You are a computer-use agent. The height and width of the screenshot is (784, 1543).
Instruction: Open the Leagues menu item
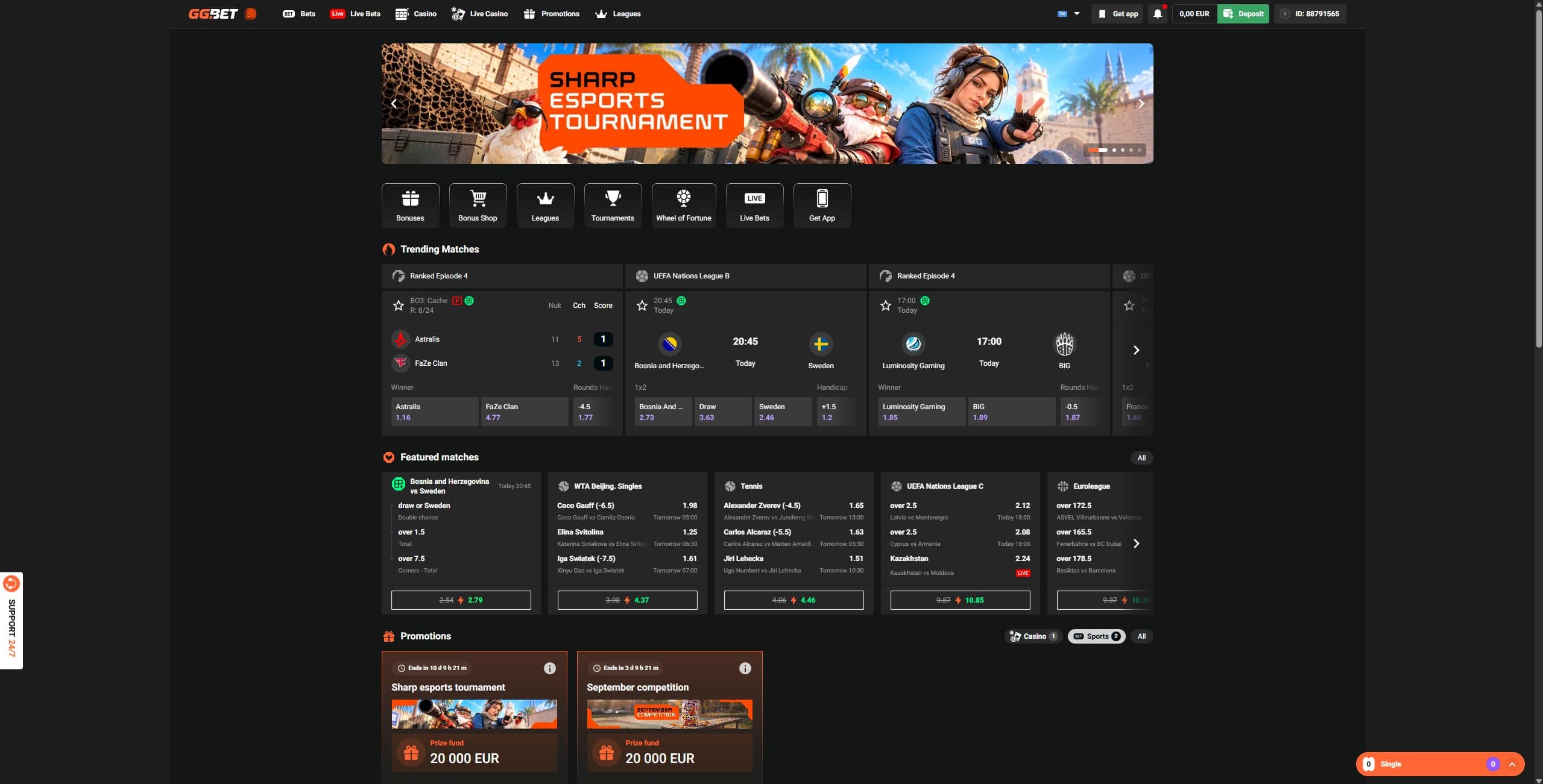coord(617,13)
